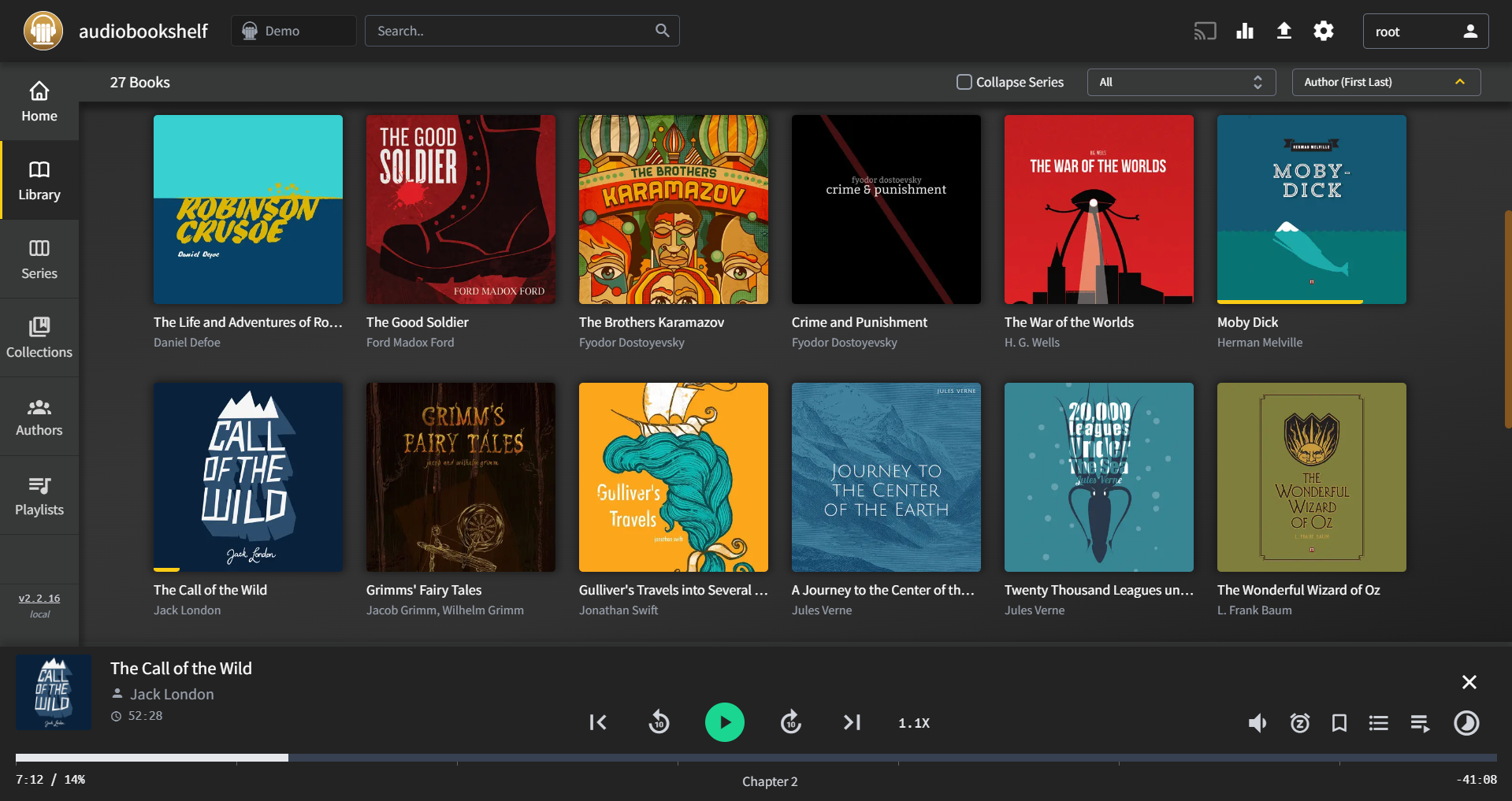Switch to the Series section
The width and height of the screenshot is (1512, 801).
coord(39,258)
